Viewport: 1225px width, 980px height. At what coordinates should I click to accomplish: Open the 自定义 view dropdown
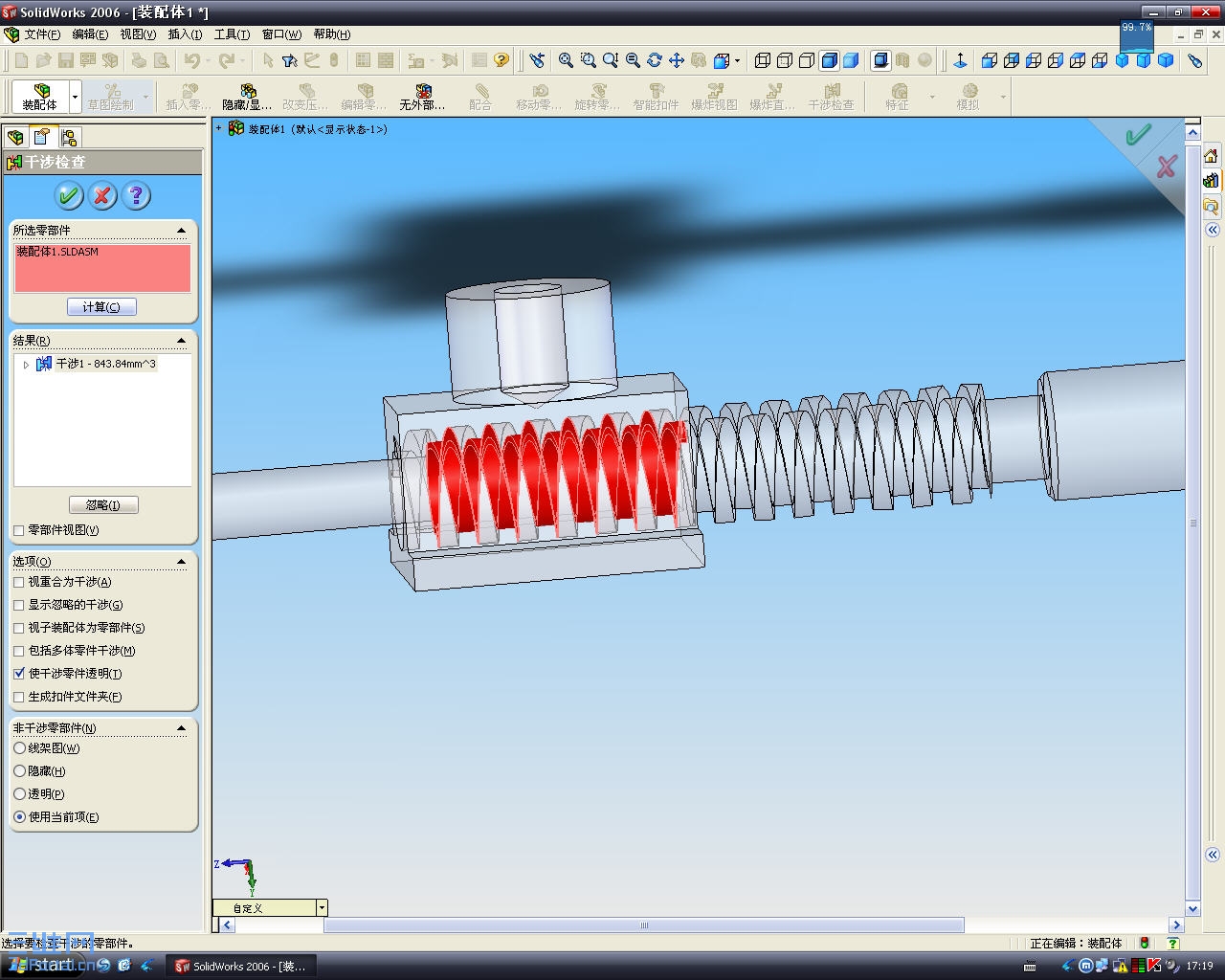[x=322, y=907]
